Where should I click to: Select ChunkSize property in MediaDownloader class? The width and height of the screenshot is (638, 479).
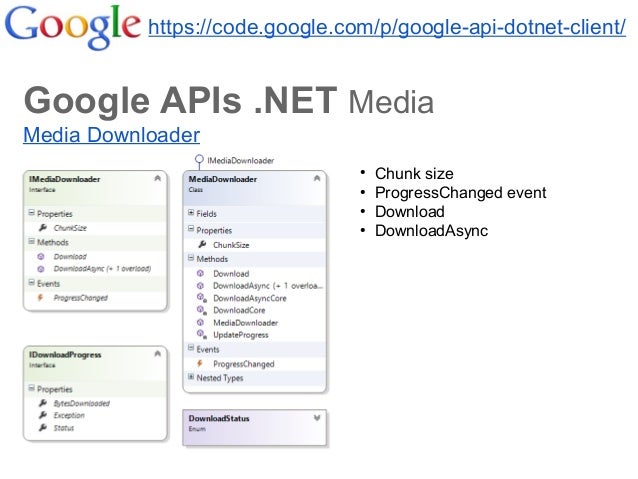[x=231, y=245]
